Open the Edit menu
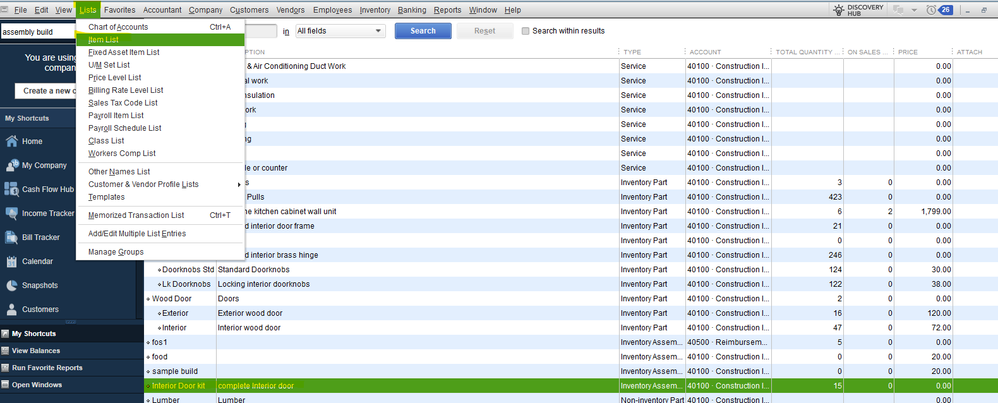Screen dimensions: 998x403 [x=41, y=10]
